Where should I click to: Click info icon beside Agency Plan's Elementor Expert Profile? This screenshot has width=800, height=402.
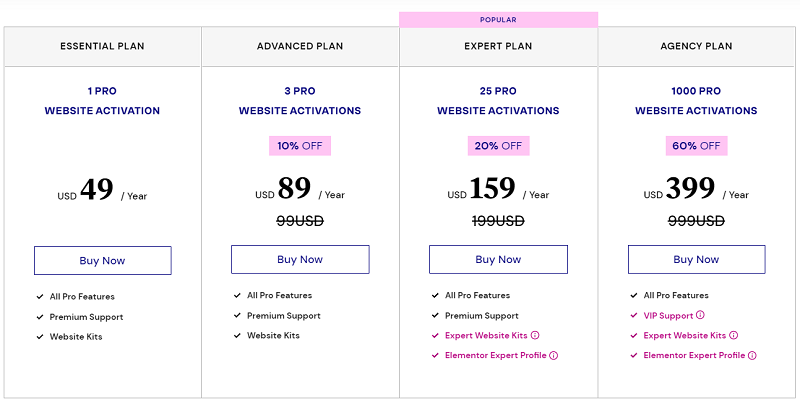pos(752,356)
